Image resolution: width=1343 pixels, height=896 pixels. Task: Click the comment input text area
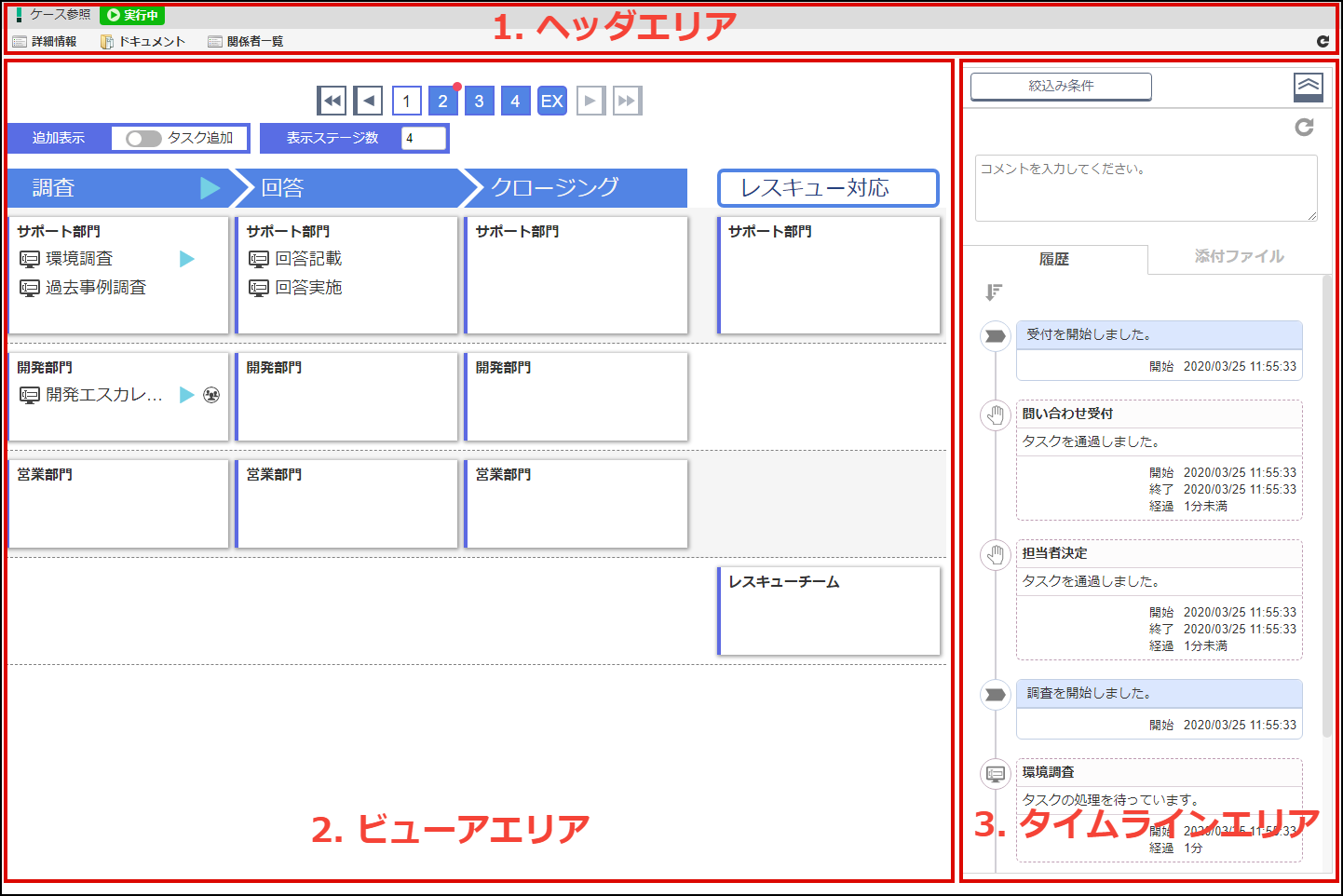coord(1146,188)
